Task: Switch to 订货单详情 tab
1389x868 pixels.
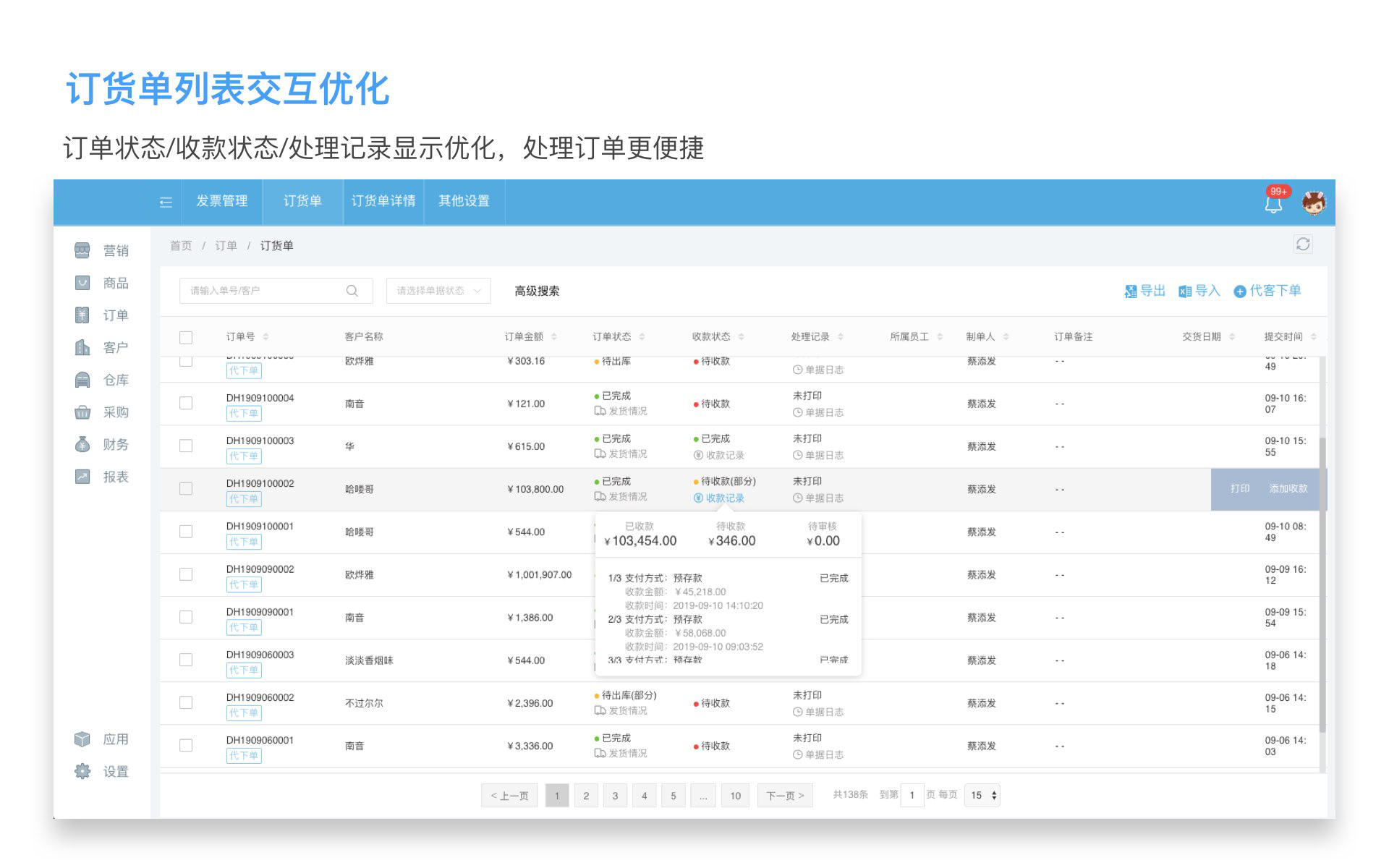Action: pyautogui.click(x=383, y=201)
